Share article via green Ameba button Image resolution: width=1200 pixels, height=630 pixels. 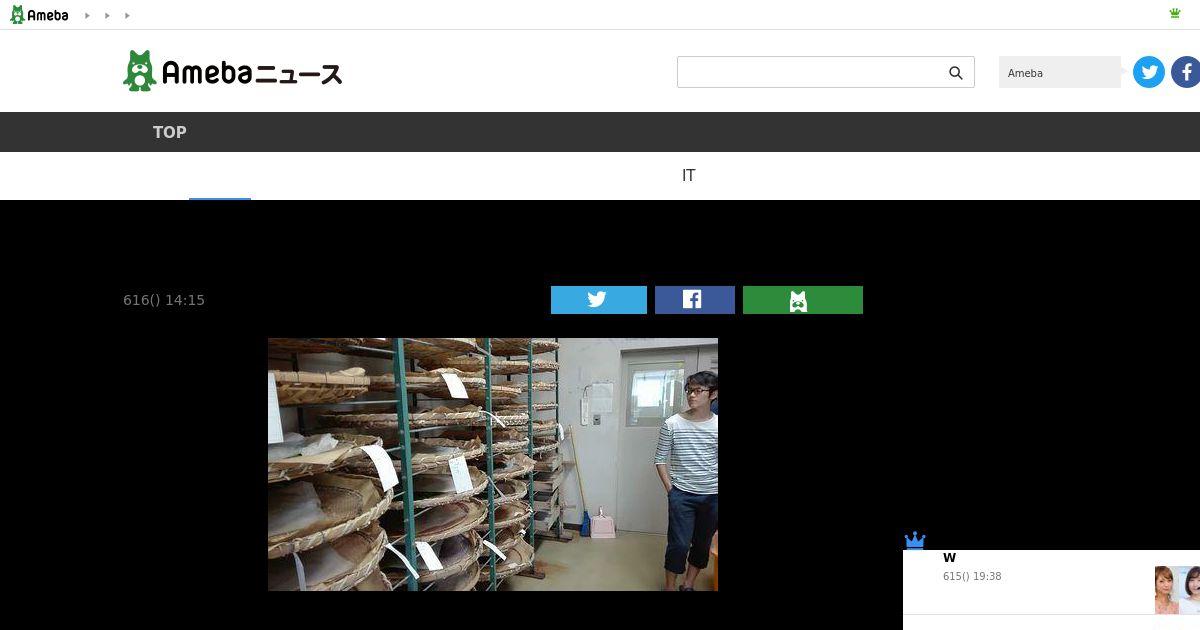(x=803, y=300)
